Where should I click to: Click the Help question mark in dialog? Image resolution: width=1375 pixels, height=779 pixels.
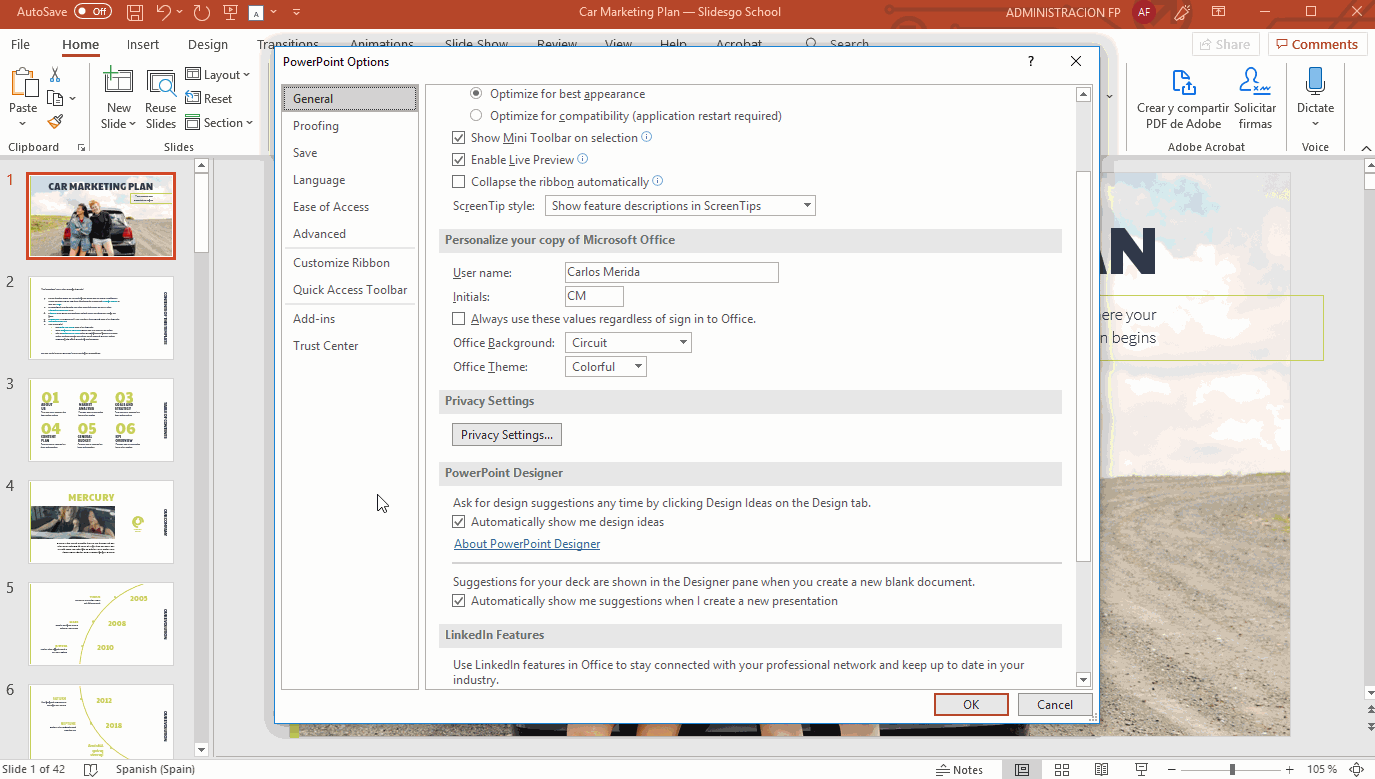point(1031,62)
